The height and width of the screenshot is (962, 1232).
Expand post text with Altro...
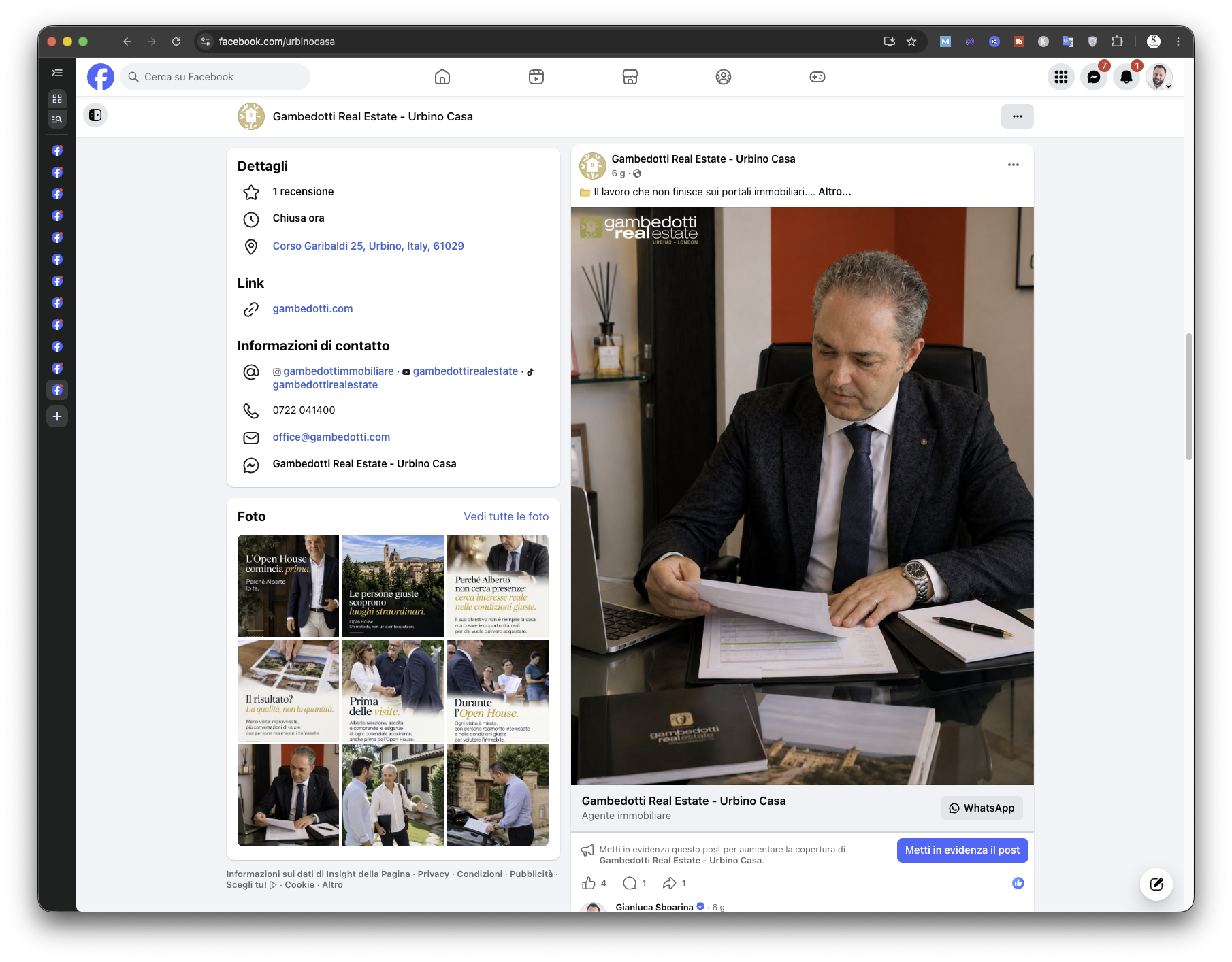(834, 192)
